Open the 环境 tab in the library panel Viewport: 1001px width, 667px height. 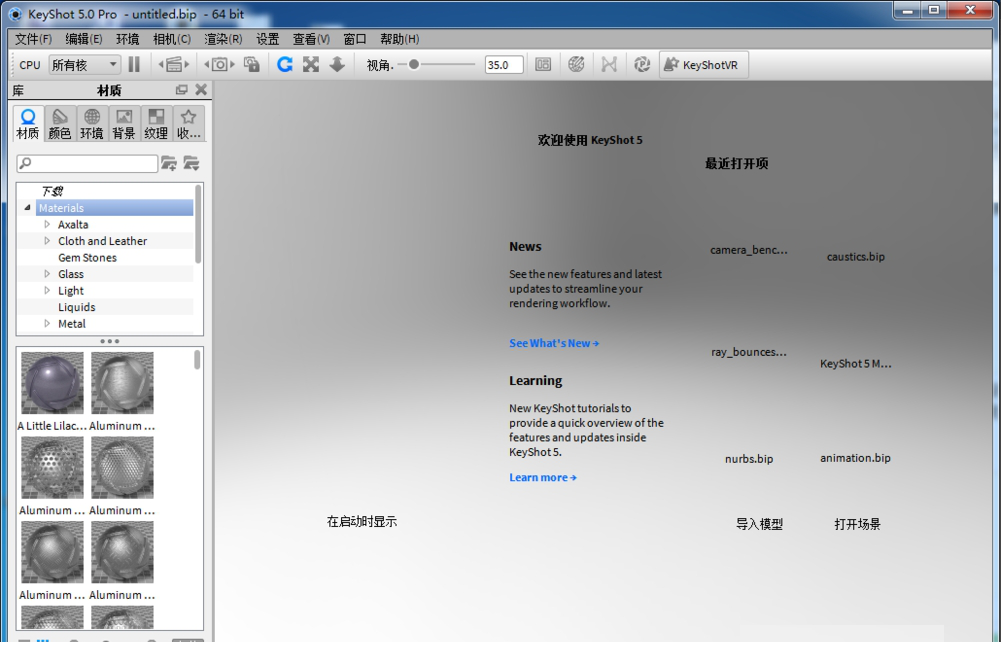point(92,124)
